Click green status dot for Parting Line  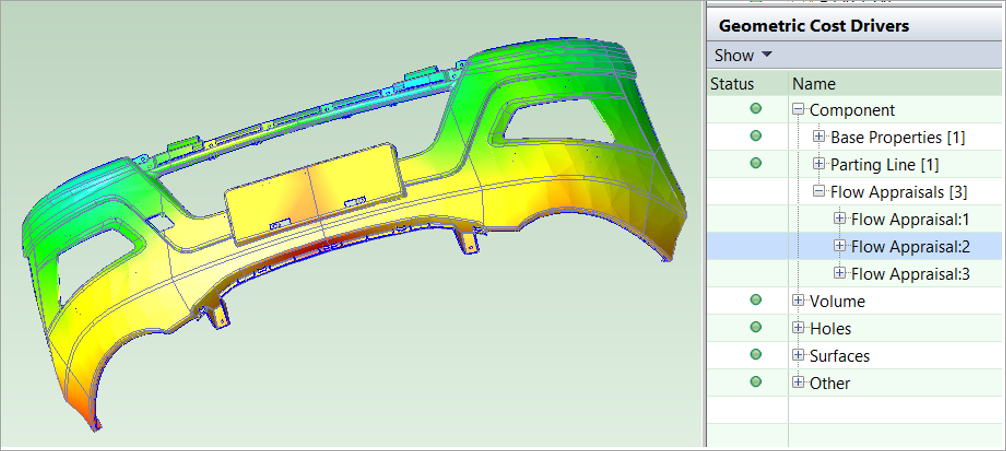point(756,164)
